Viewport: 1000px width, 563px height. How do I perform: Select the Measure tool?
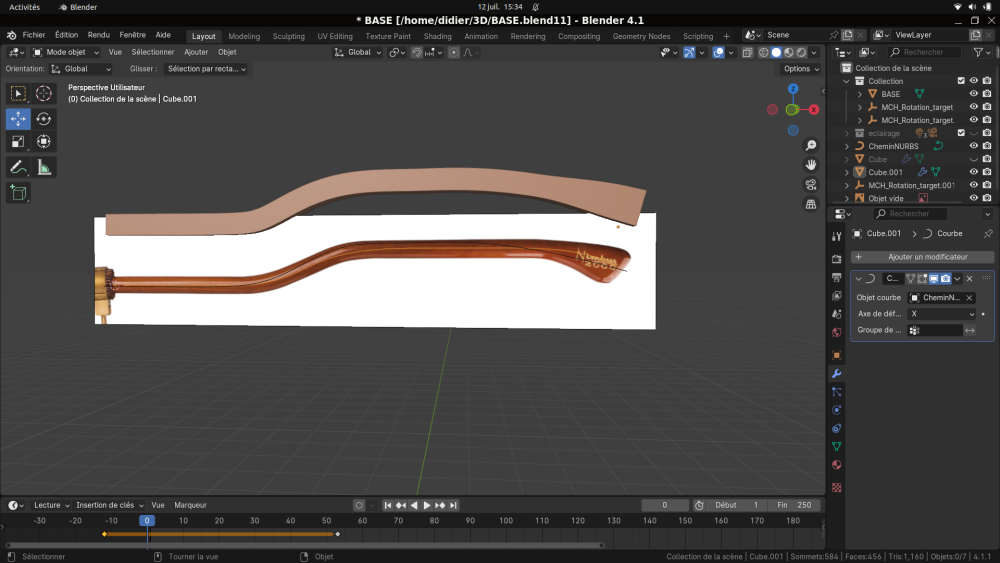pyautogui.click(x=44, y=167)
